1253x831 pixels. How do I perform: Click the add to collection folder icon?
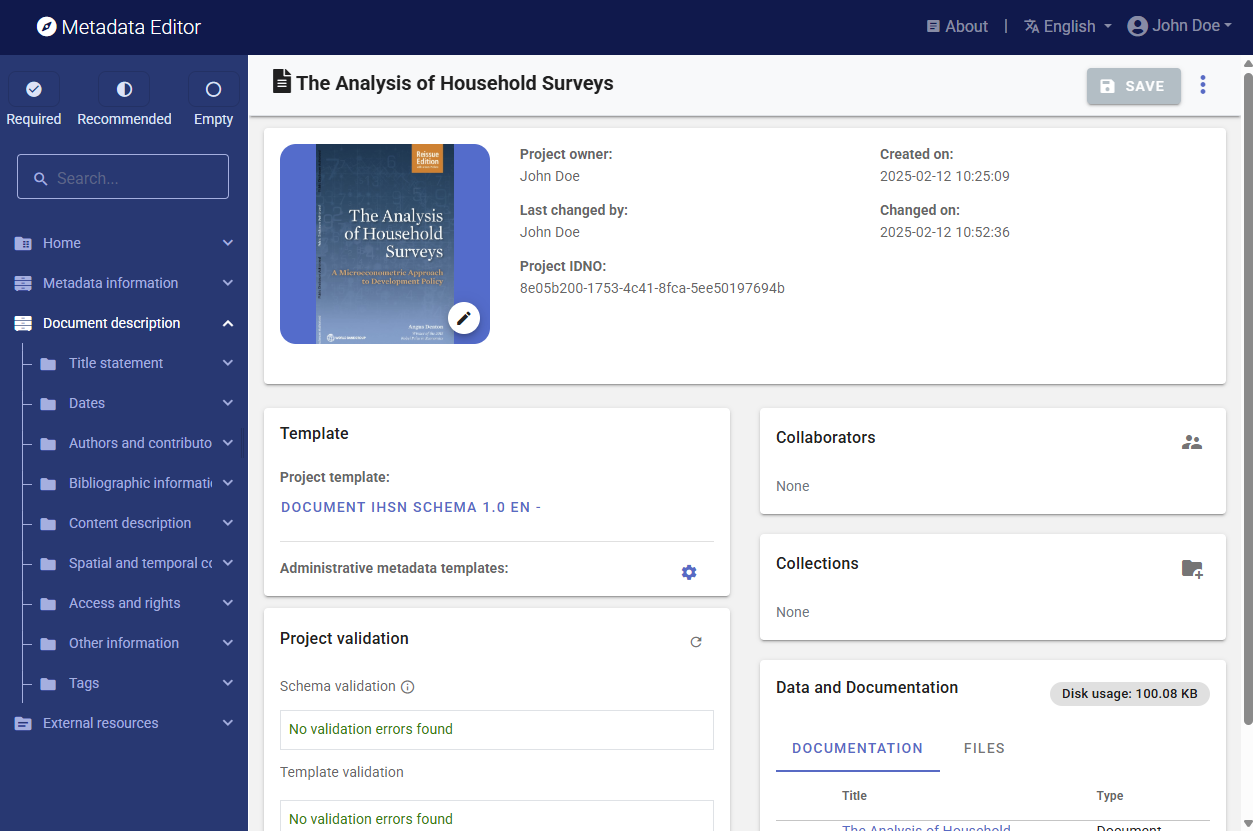(x=1191, y=569)
